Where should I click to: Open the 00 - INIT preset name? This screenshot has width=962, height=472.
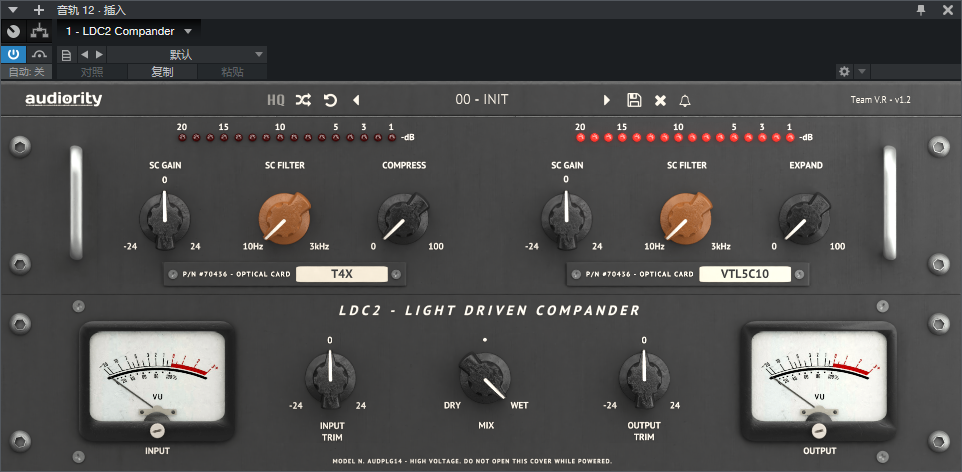point(482,99)
